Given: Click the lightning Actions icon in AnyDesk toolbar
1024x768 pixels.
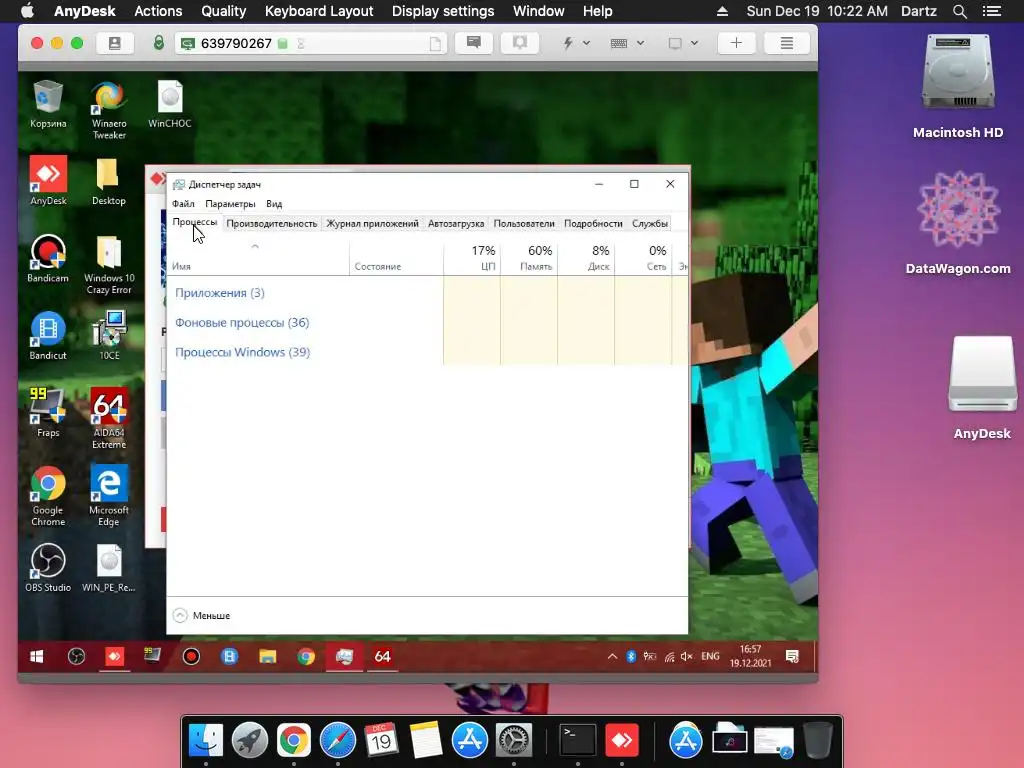Looking at the screenshot, I should [568, 43].
